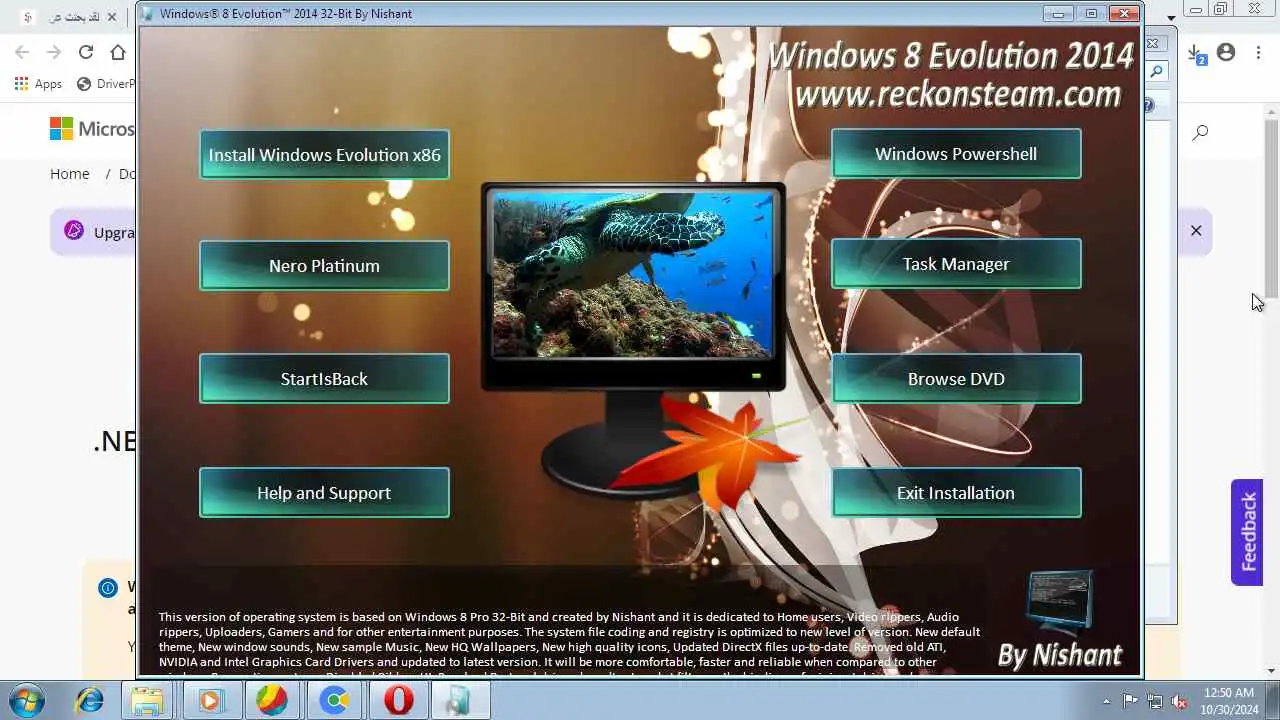Screen dimensions: 1280x720
Task: Open Nero Platinum installer
Action: [324, 266]
